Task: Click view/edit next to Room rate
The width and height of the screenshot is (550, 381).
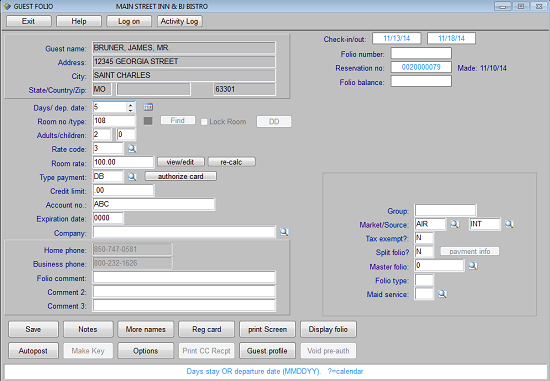Action: 181,162
